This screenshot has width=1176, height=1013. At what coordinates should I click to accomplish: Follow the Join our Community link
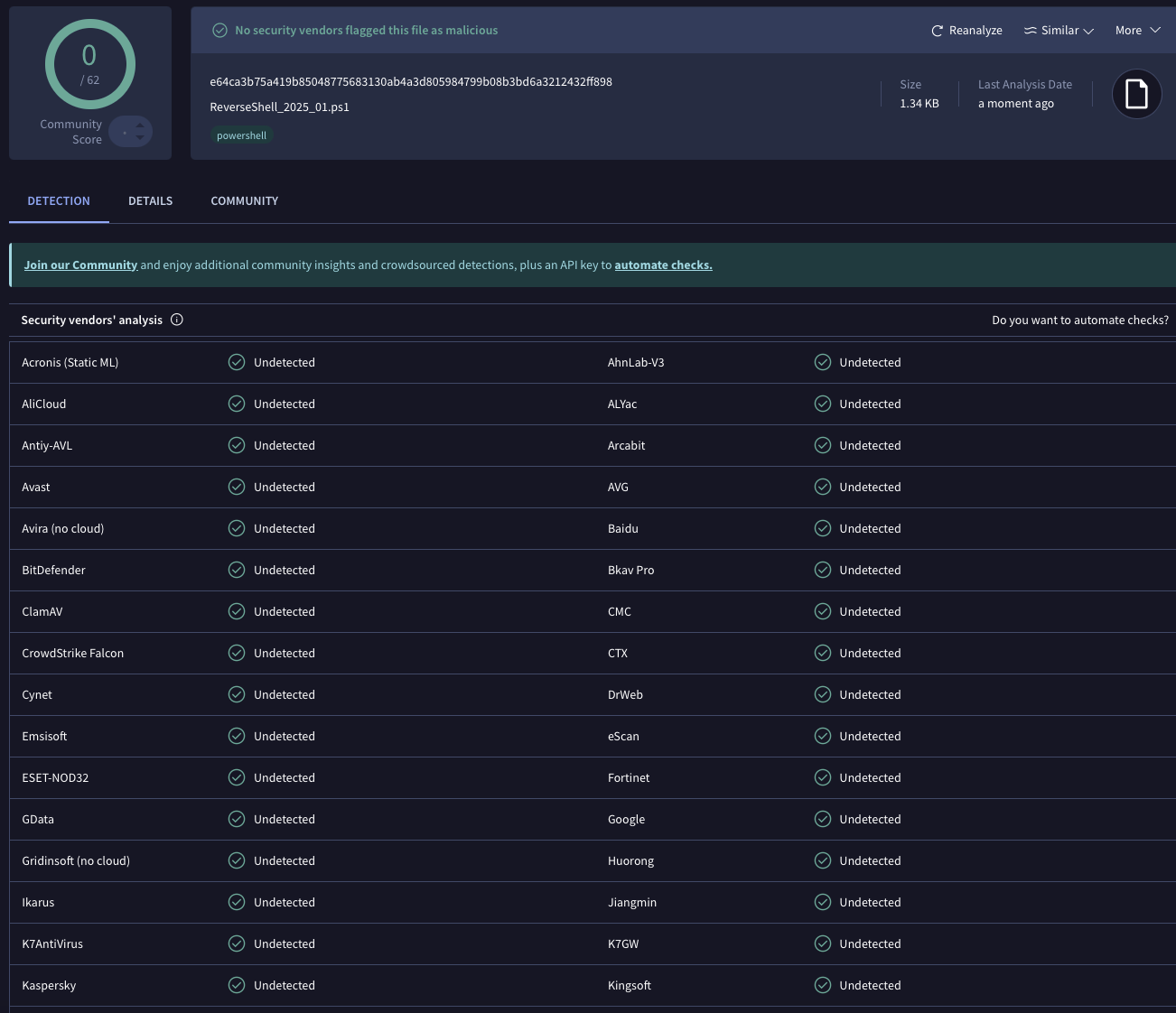80,265
